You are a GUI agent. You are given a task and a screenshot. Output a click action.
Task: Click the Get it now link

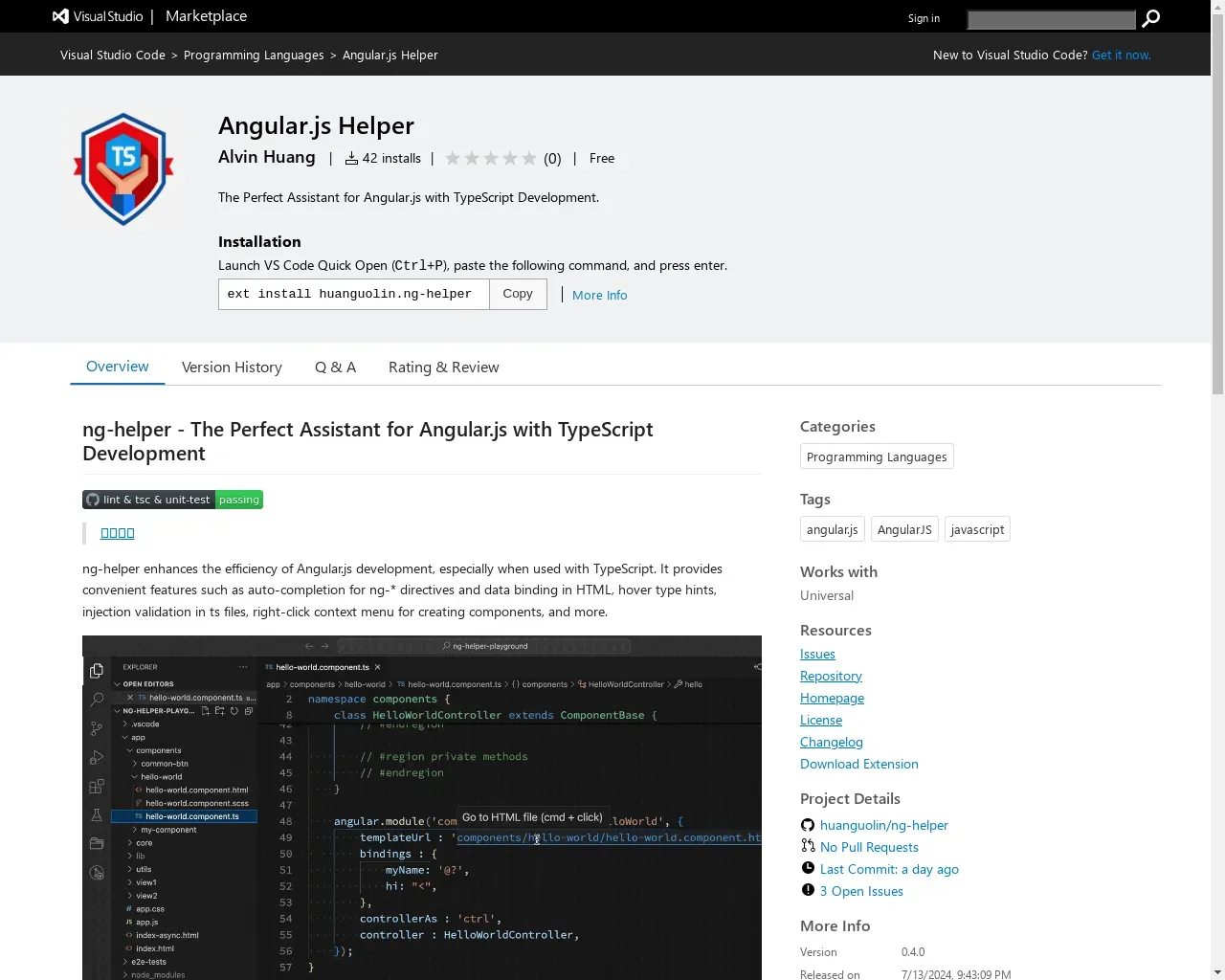[x=1121, y=56]
